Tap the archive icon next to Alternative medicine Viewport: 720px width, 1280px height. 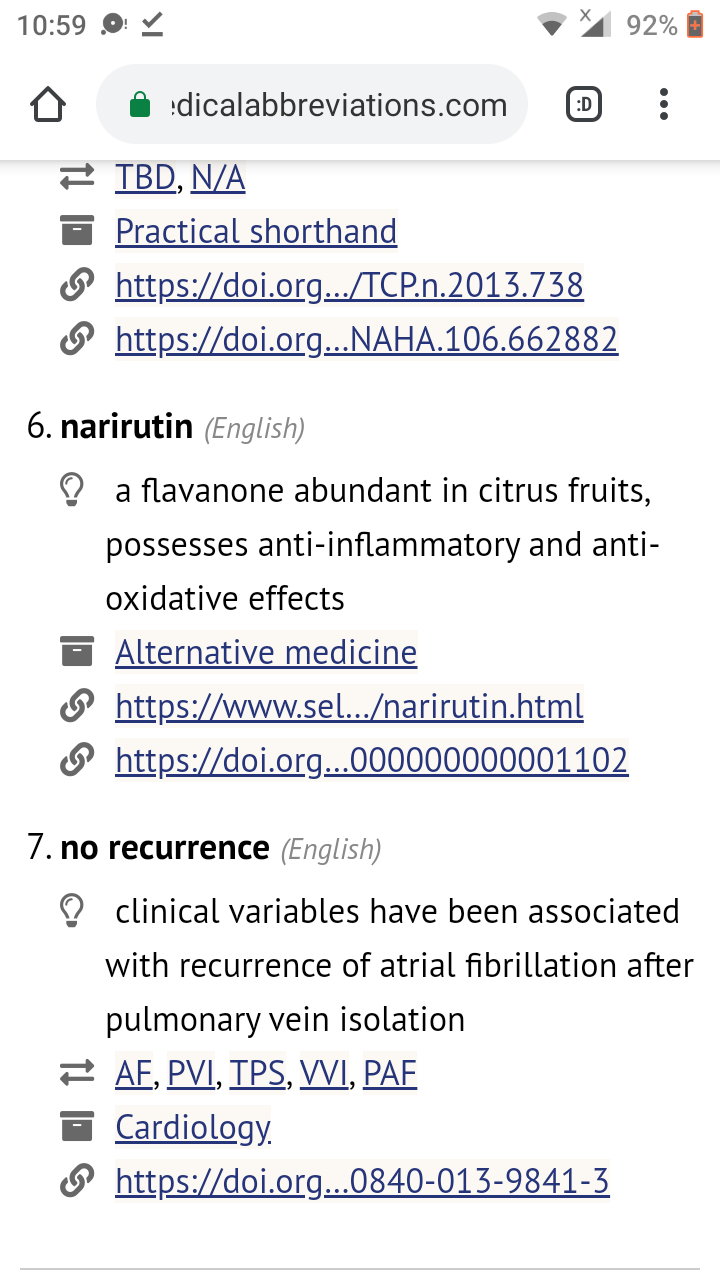coord(76,653)
